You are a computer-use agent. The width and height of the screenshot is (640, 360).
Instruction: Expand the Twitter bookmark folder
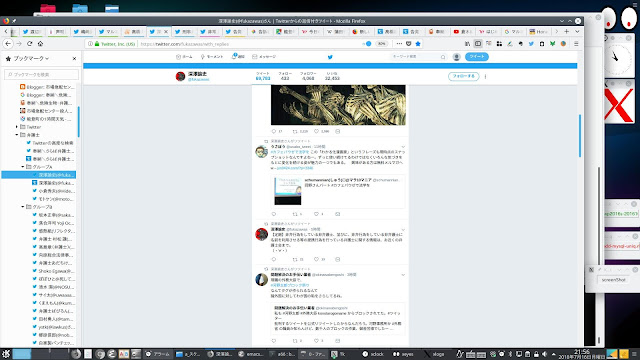[17, 127]
